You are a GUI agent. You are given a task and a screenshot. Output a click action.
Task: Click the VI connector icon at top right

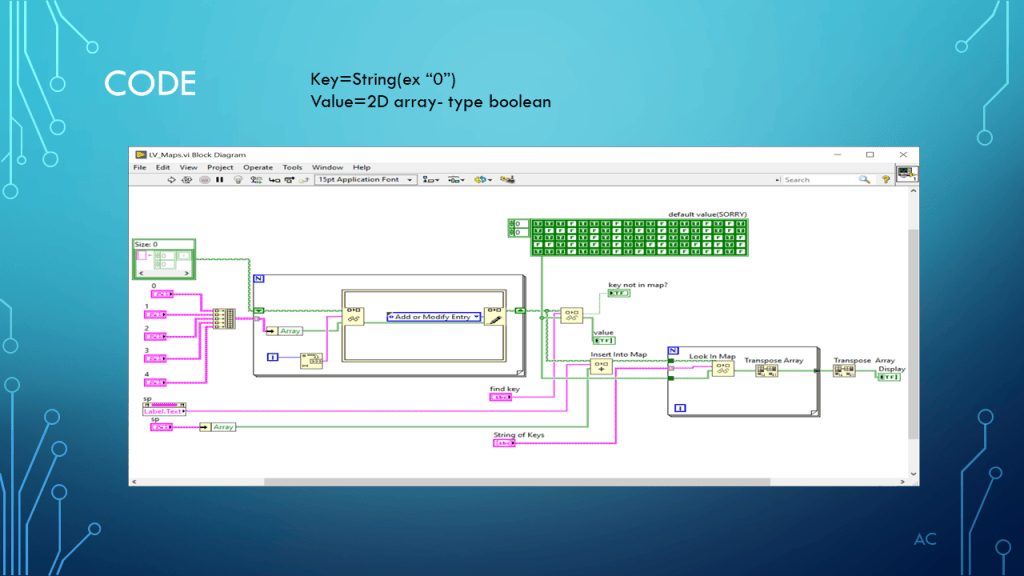[x=906, y=174]
